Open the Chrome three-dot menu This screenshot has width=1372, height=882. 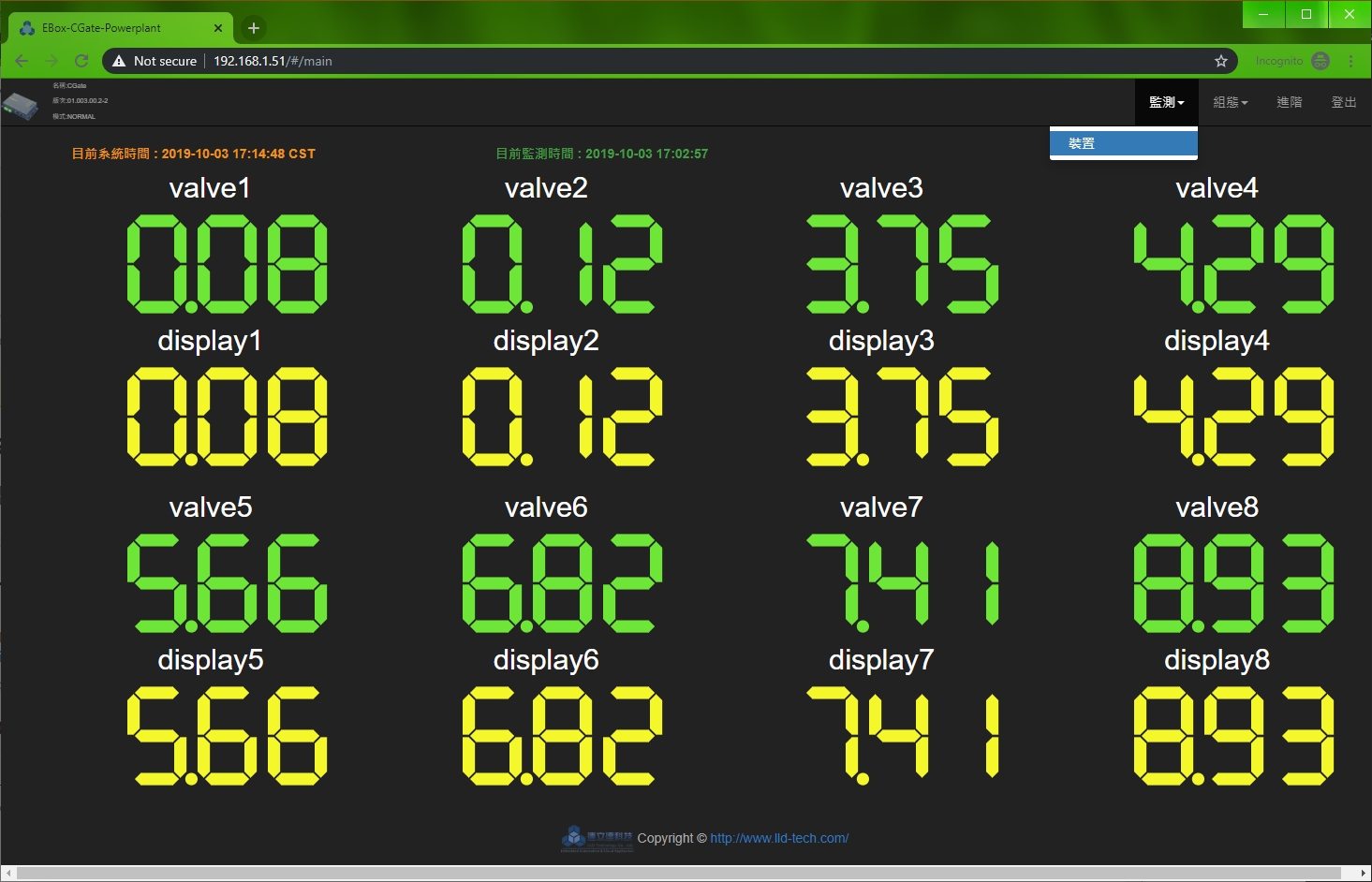coord(1350,61)
